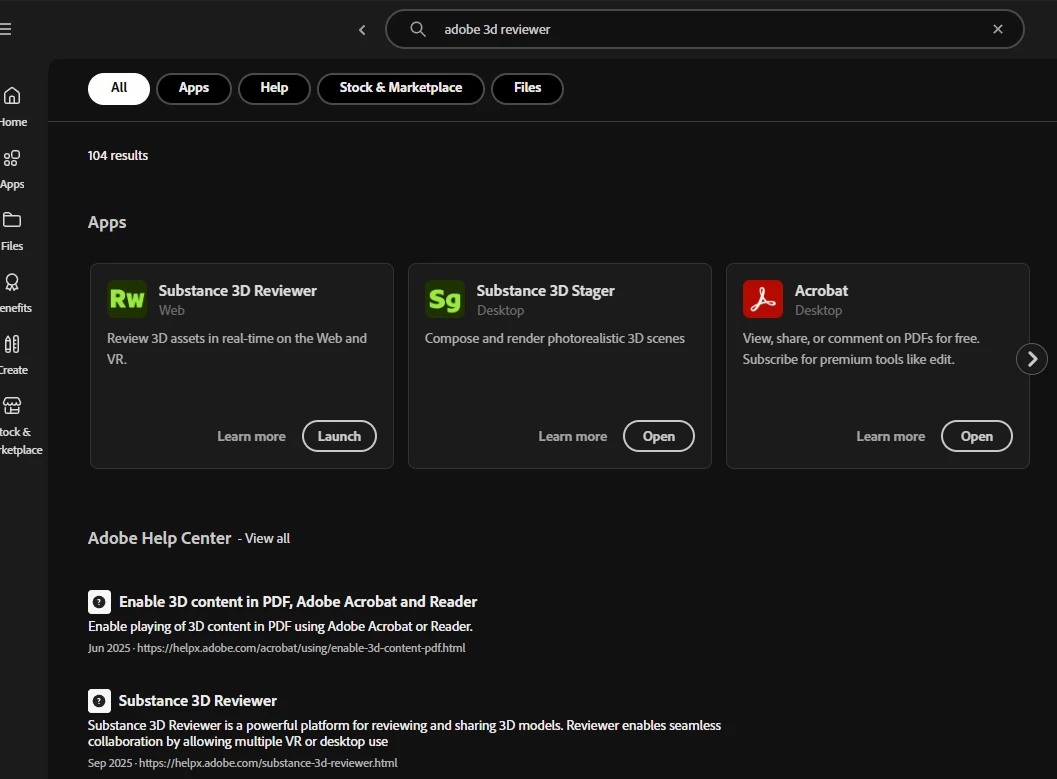The image size is (1057, 779).
Task: Select the Stock & Marketplace filter tab
Action: point(400,88)
